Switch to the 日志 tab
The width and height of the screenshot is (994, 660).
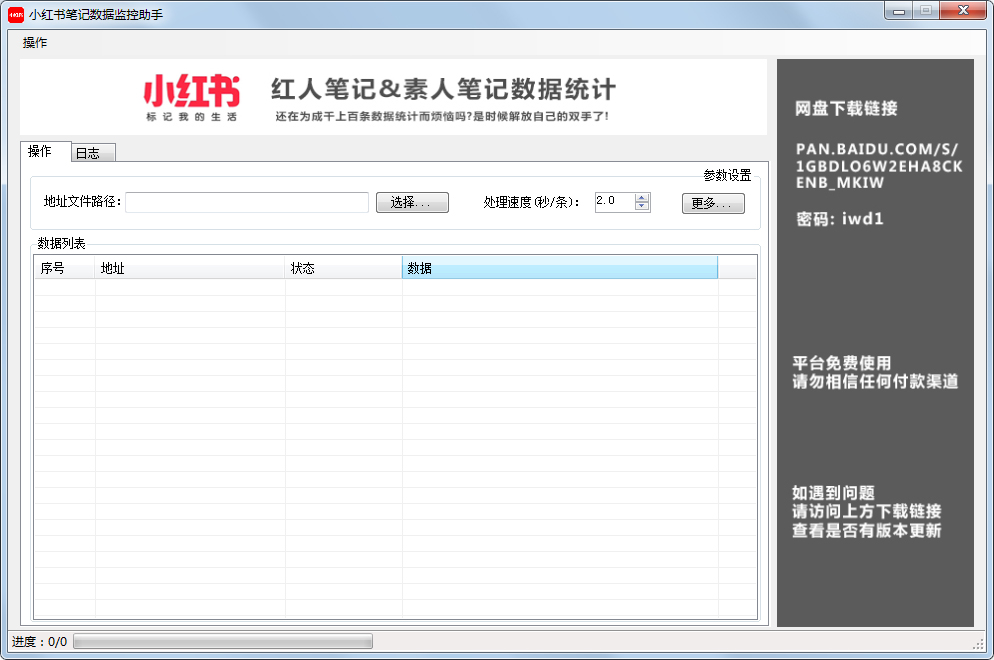88,153
